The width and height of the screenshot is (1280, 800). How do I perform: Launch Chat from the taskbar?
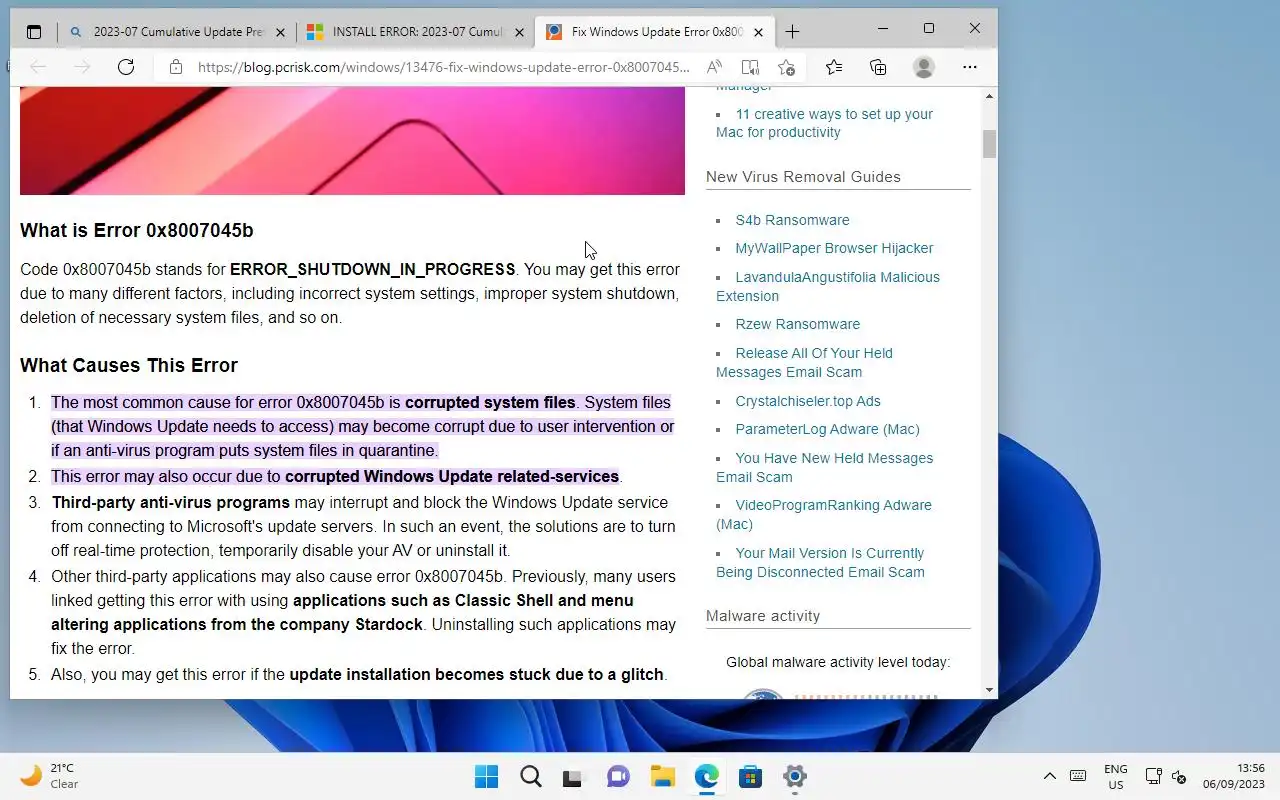click(618, 776)
